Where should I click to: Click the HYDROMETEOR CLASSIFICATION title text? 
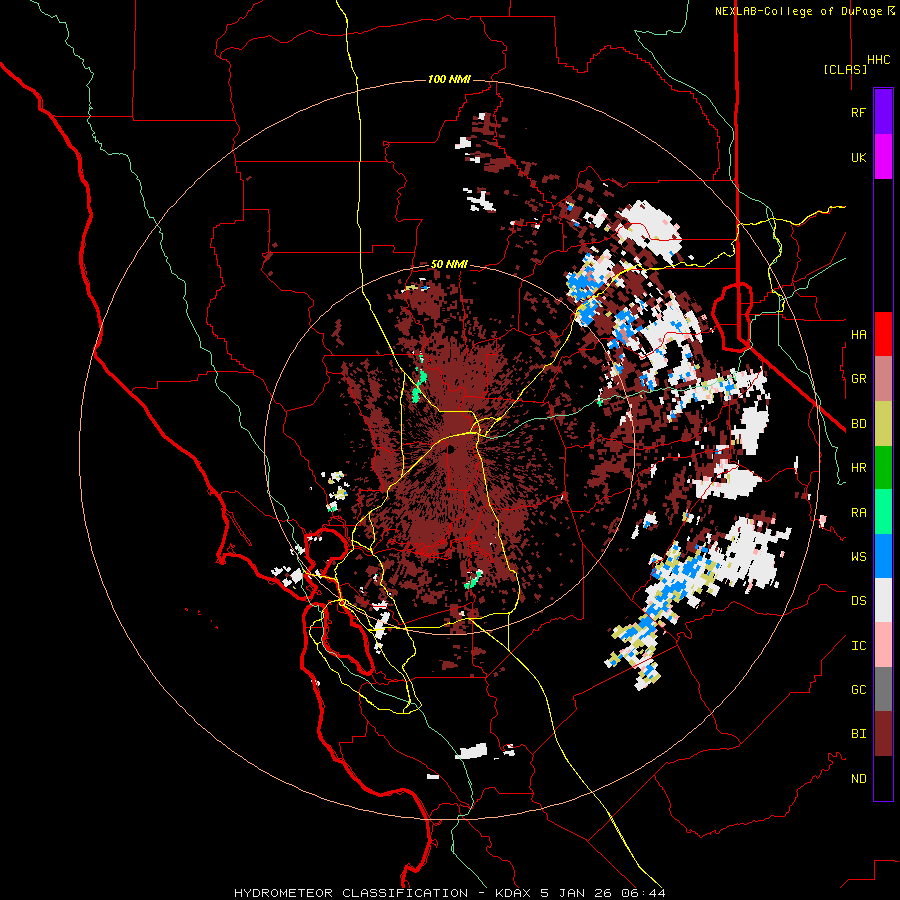click(351, 893)
